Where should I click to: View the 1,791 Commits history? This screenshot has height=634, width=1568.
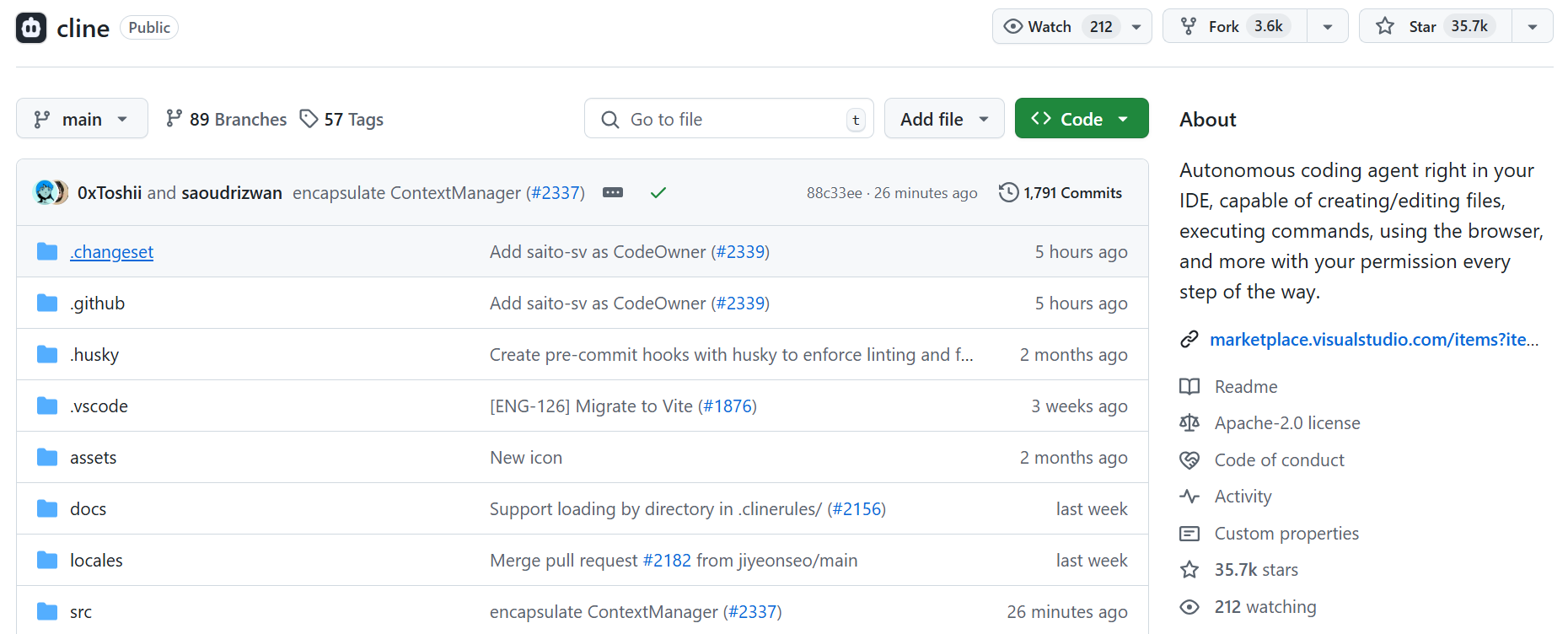1061,193
